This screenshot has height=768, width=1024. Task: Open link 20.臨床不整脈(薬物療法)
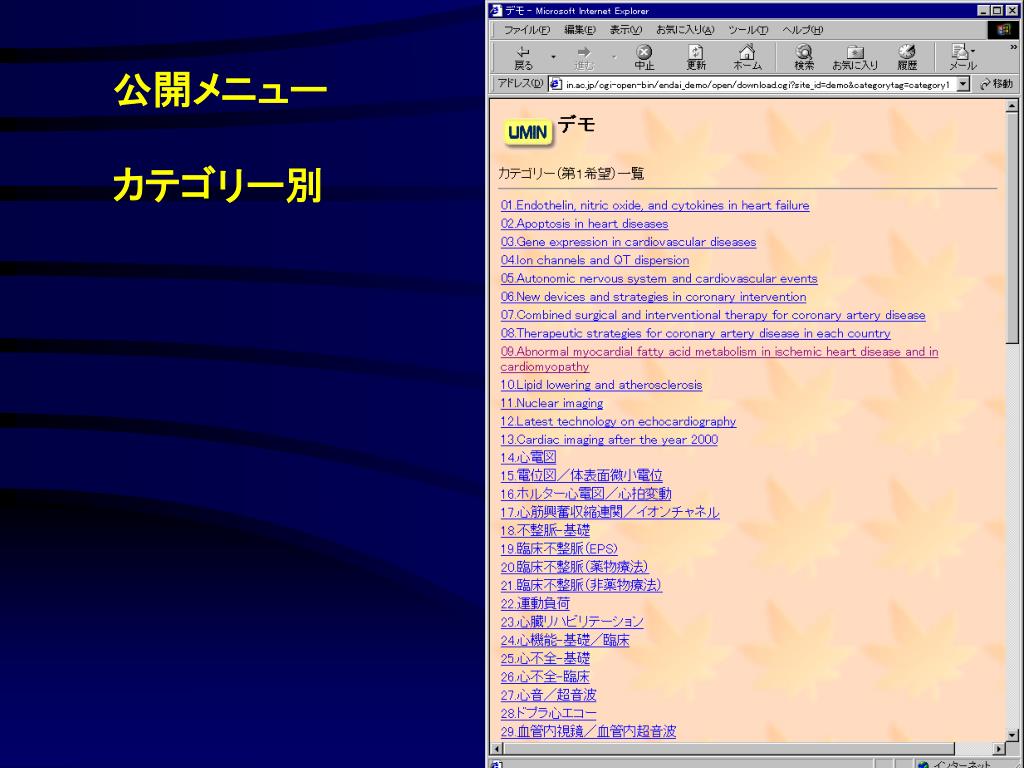(575, 567)
